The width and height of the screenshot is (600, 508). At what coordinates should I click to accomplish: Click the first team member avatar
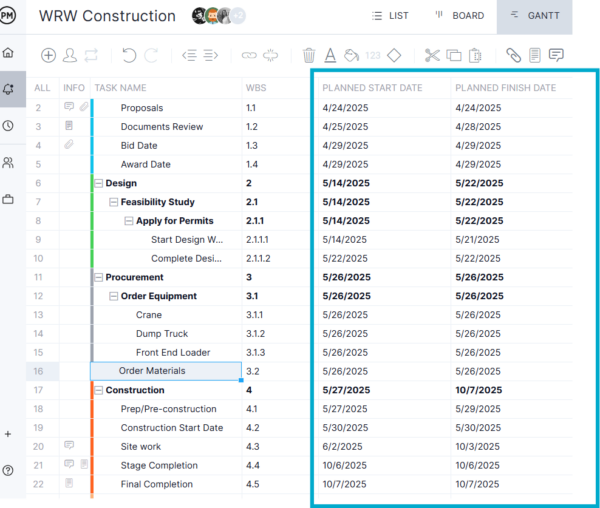199,16
